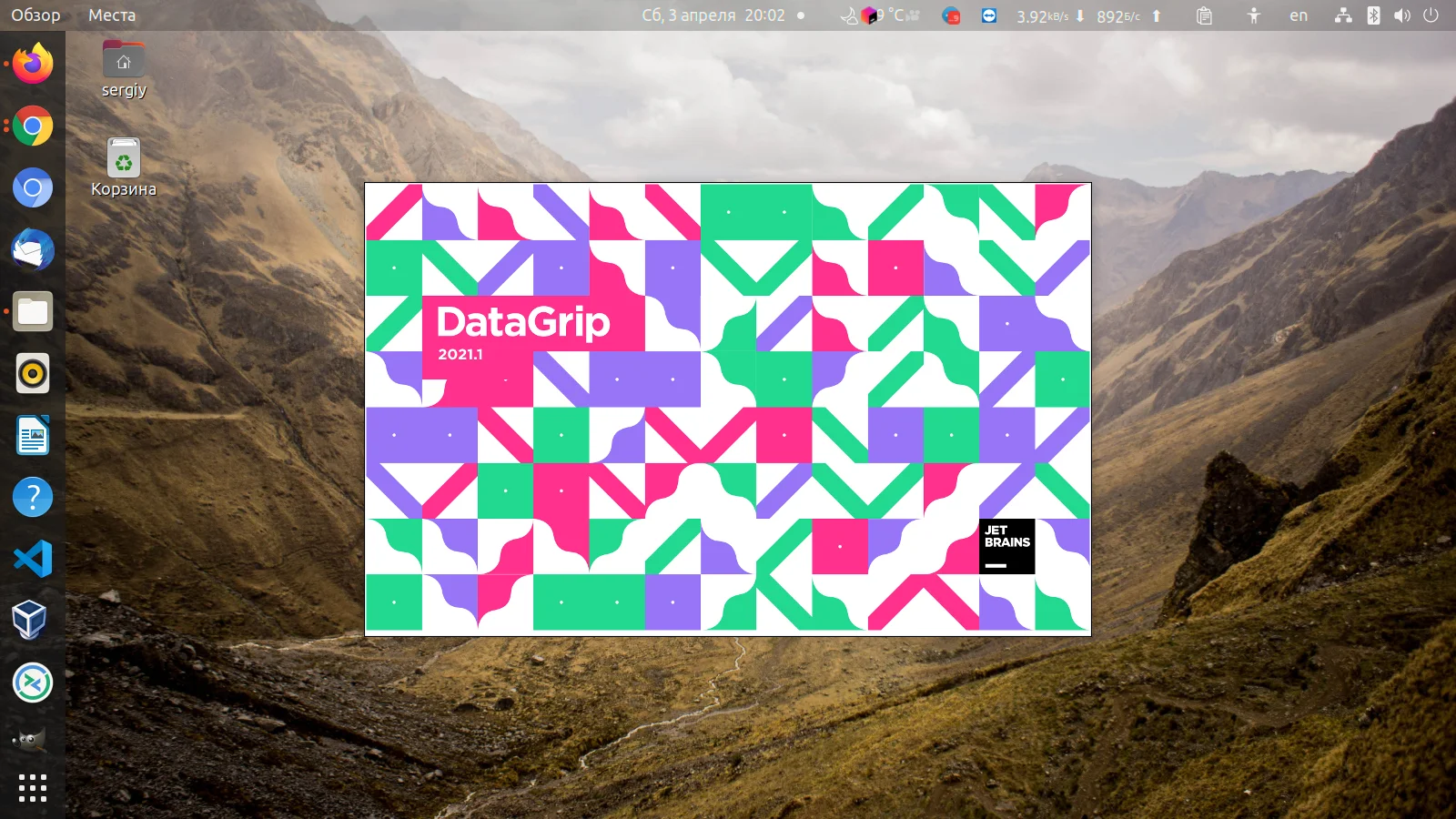Open the Обзор activities overview
This screenshot has height=819, width=1456.
point(35,15)
